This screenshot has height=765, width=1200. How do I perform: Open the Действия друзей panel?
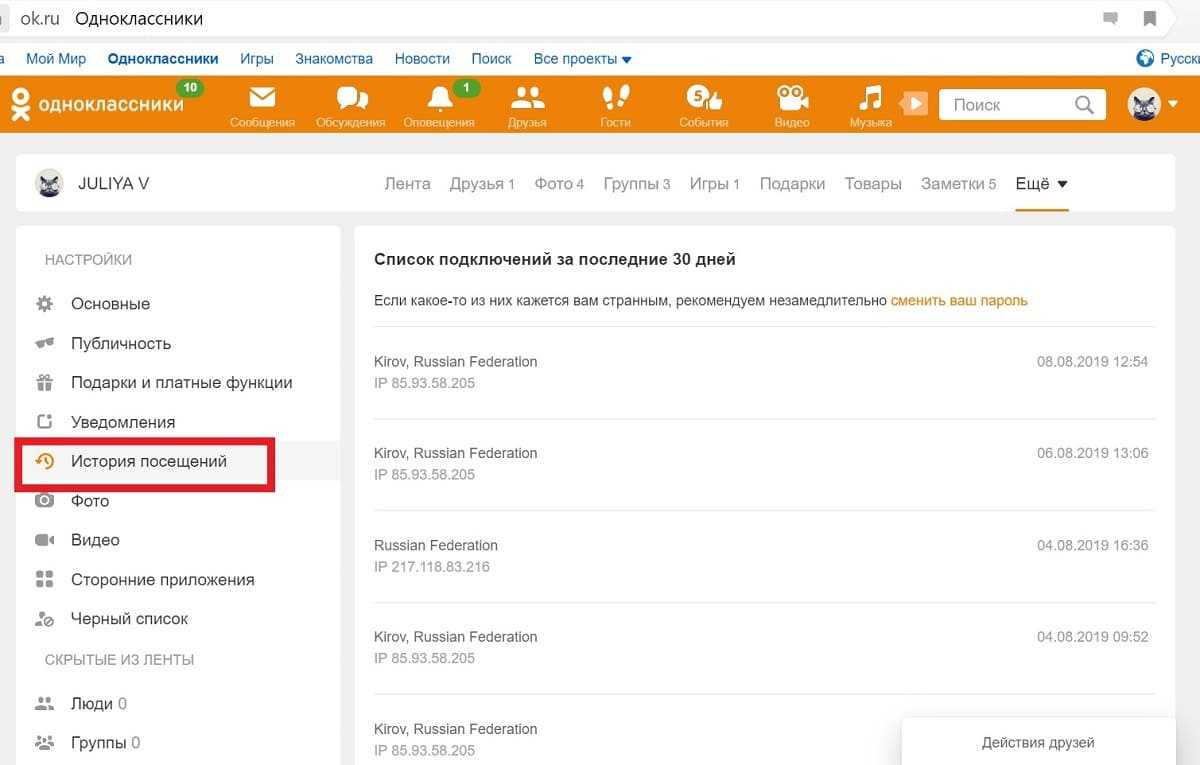(x=1037, y=743)
